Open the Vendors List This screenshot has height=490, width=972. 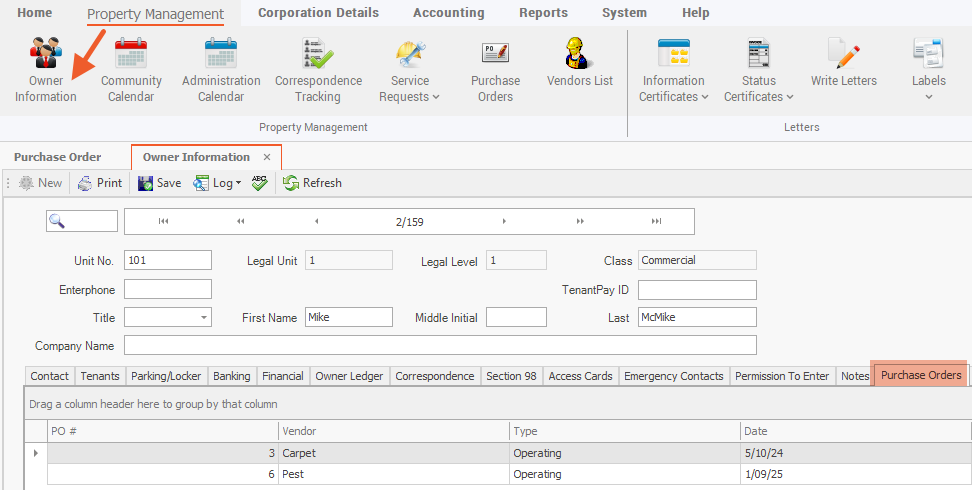tap(580, 62)
